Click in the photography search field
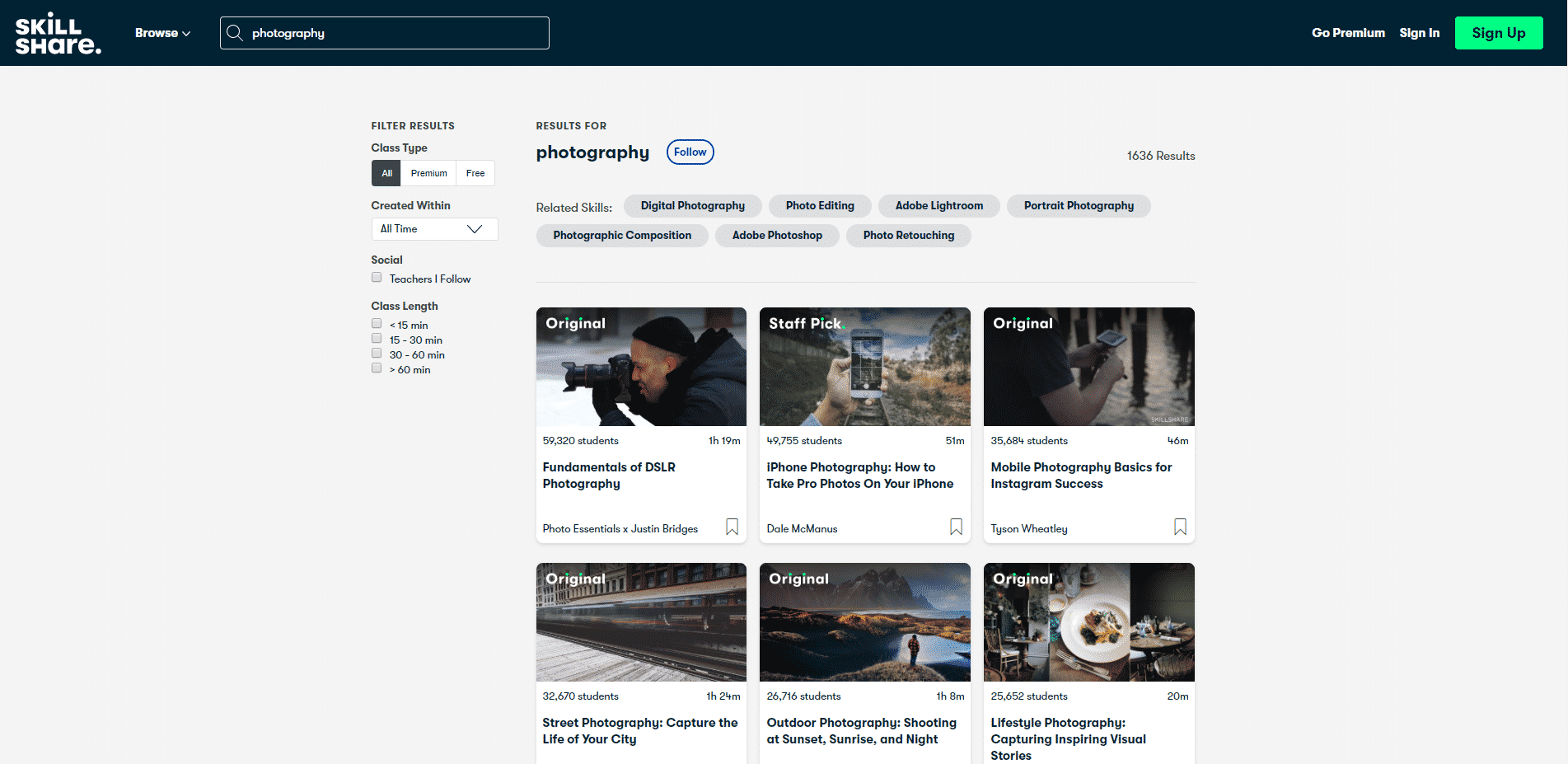1568x764 pixels. tap(396, 33)
